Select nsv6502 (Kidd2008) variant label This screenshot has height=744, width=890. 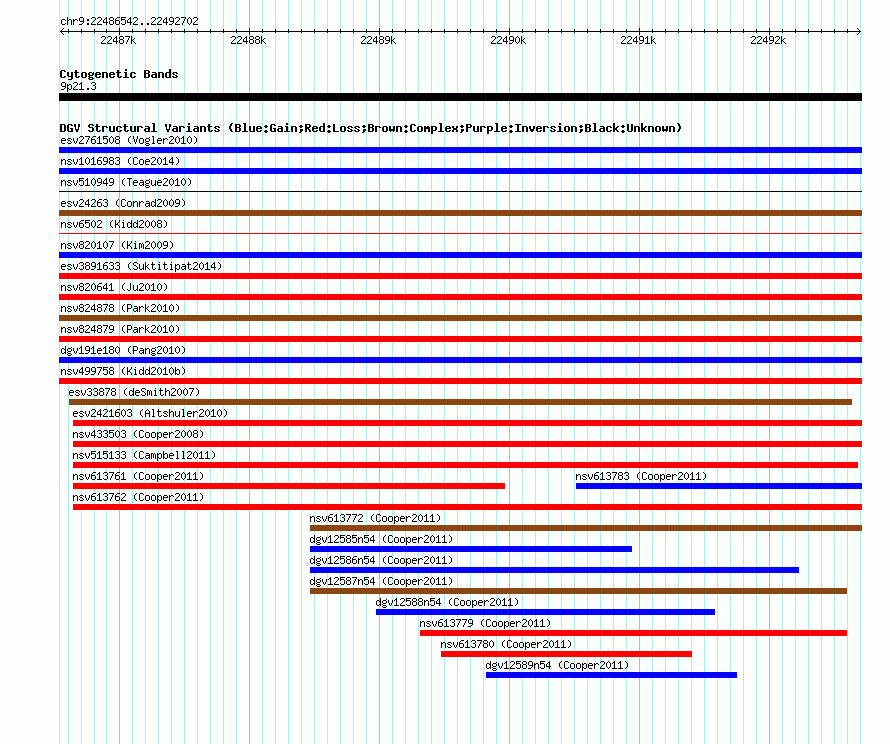pos(114,224)
